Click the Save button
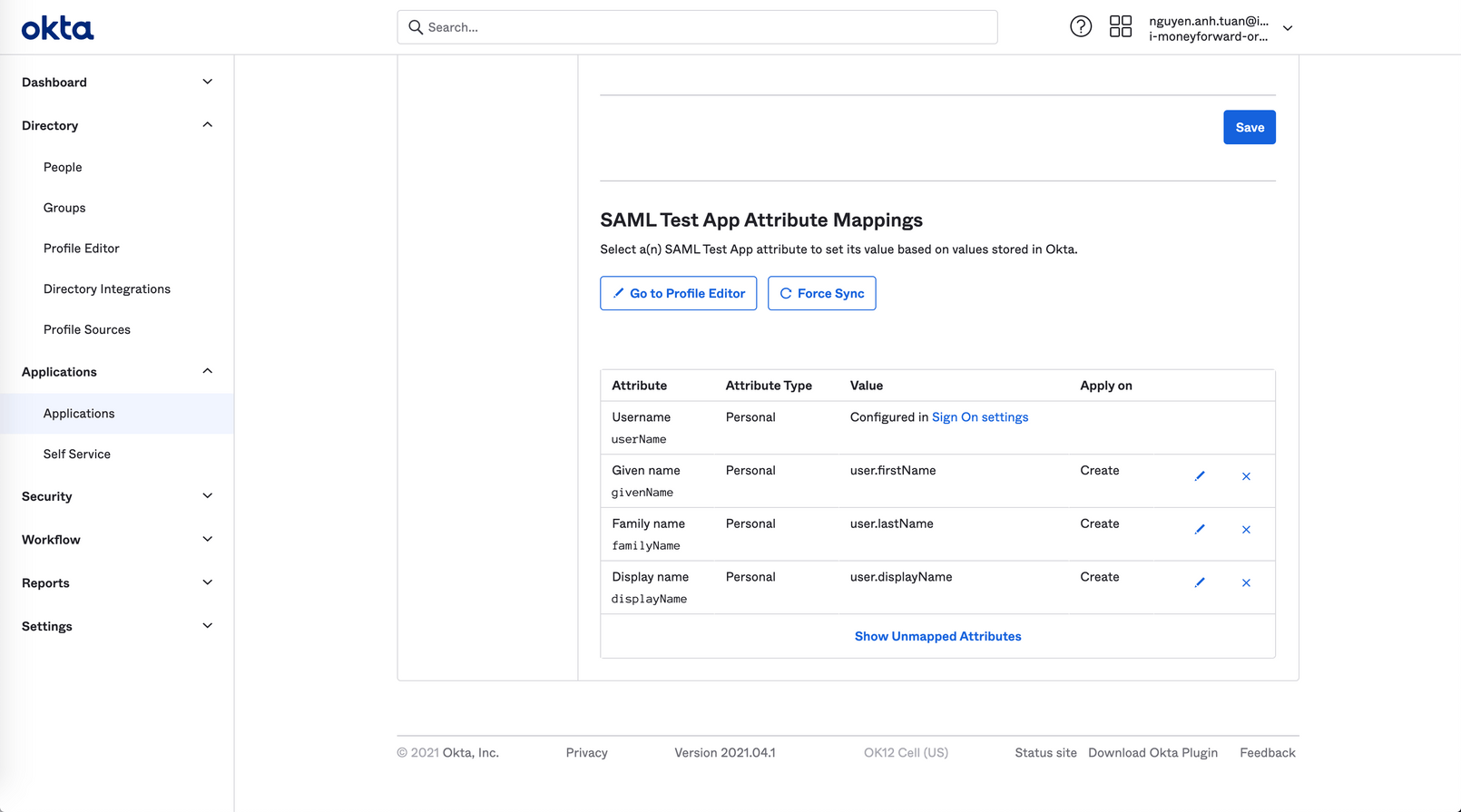Screen dimensions: 1461x812 click(1250, 127)
